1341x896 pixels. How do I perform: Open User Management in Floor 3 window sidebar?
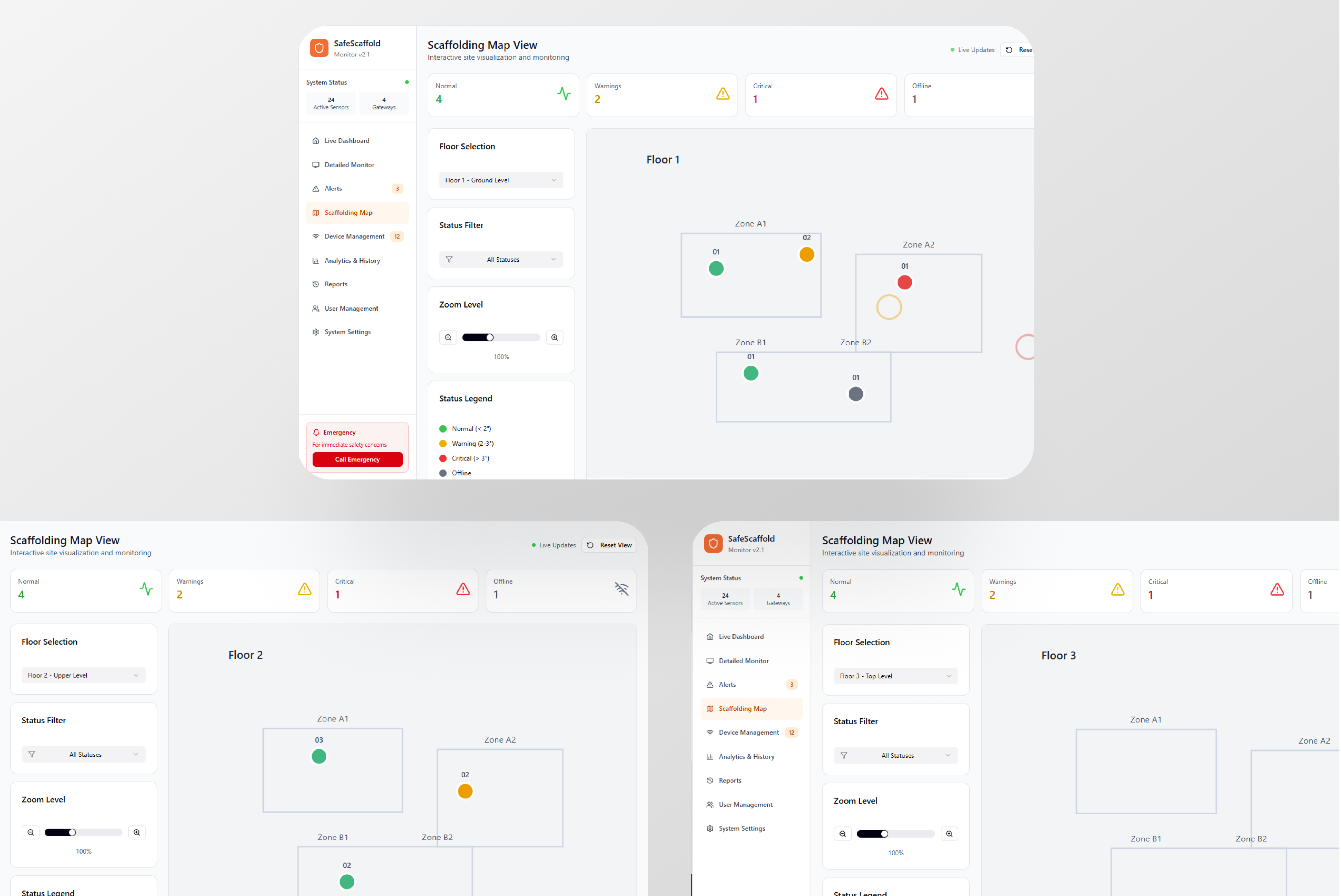[752, 805]
